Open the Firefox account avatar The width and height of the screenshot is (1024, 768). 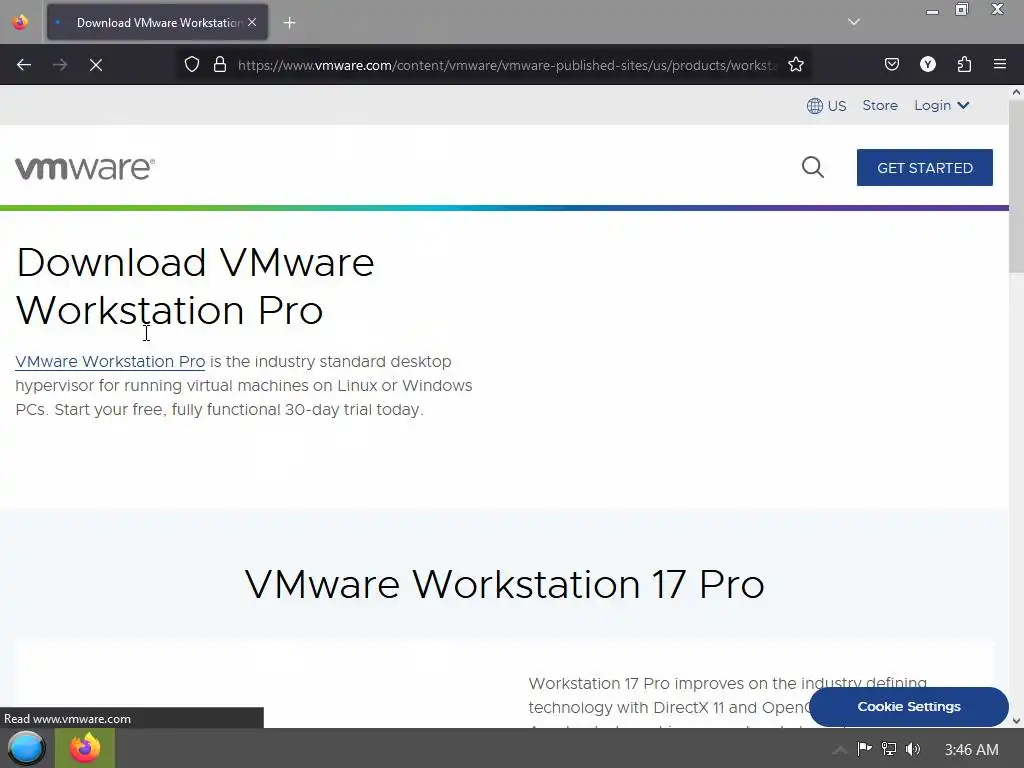point(928,64)
